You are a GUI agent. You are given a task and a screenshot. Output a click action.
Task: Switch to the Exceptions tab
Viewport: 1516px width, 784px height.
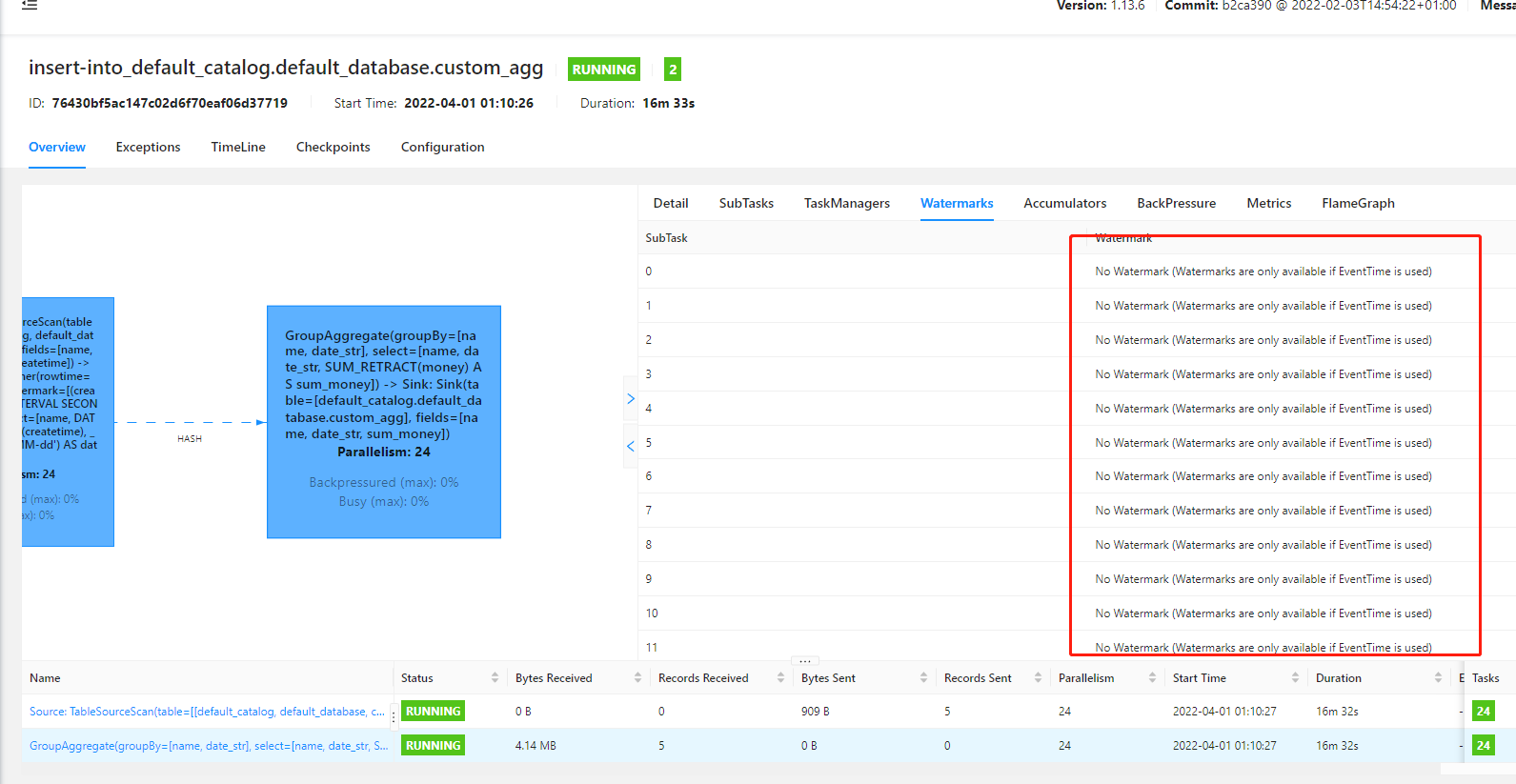(x=148, y=147)
